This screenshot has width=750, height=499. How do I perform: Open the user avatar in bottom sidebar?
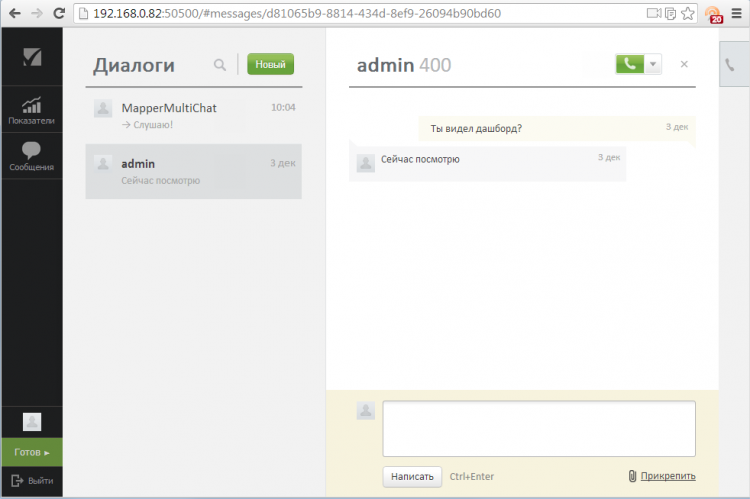tap(31, 422)
